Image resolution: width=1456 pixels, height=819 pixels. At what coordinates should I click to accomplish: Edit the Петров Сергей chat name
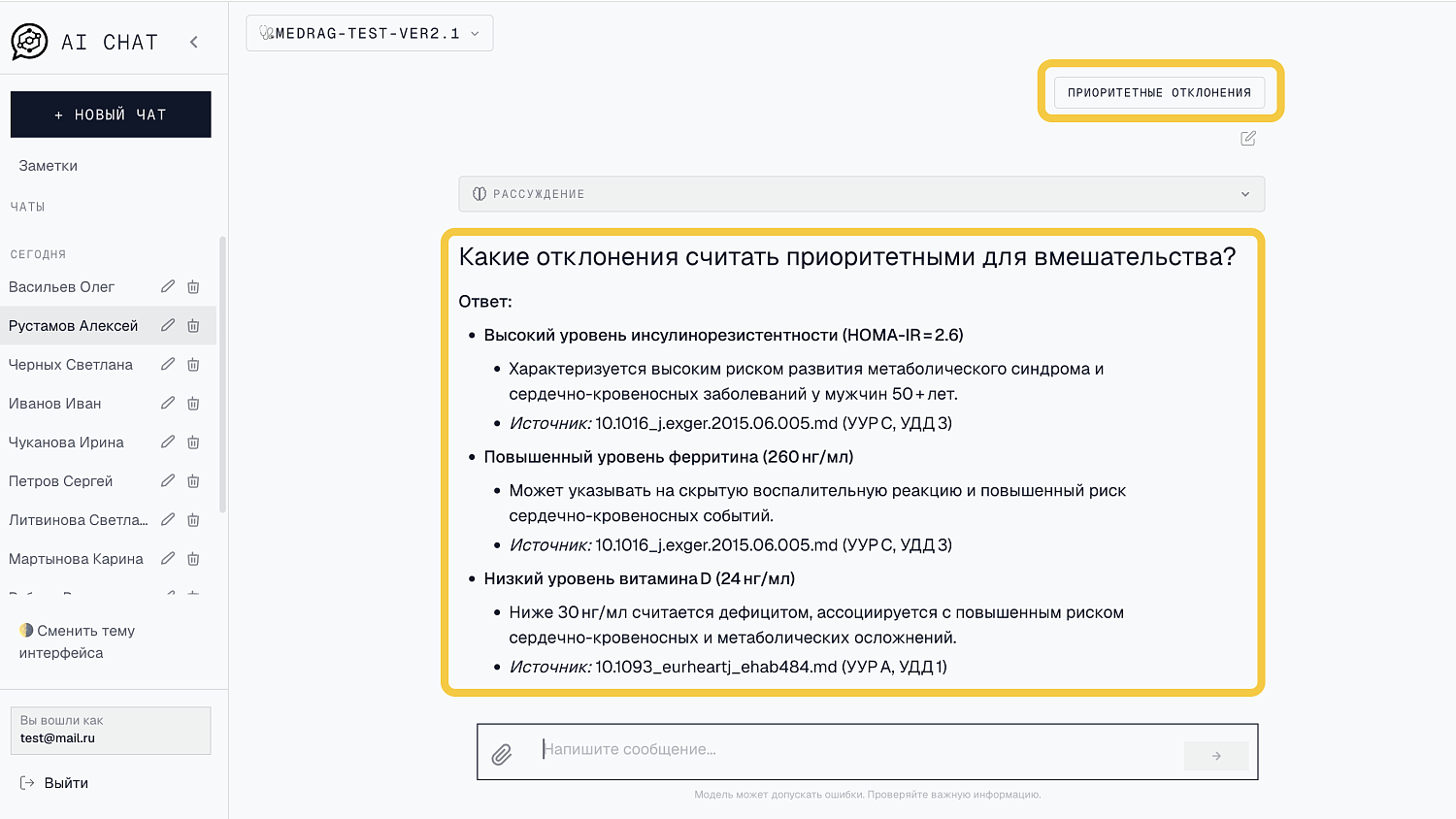[x=168, y=480]
